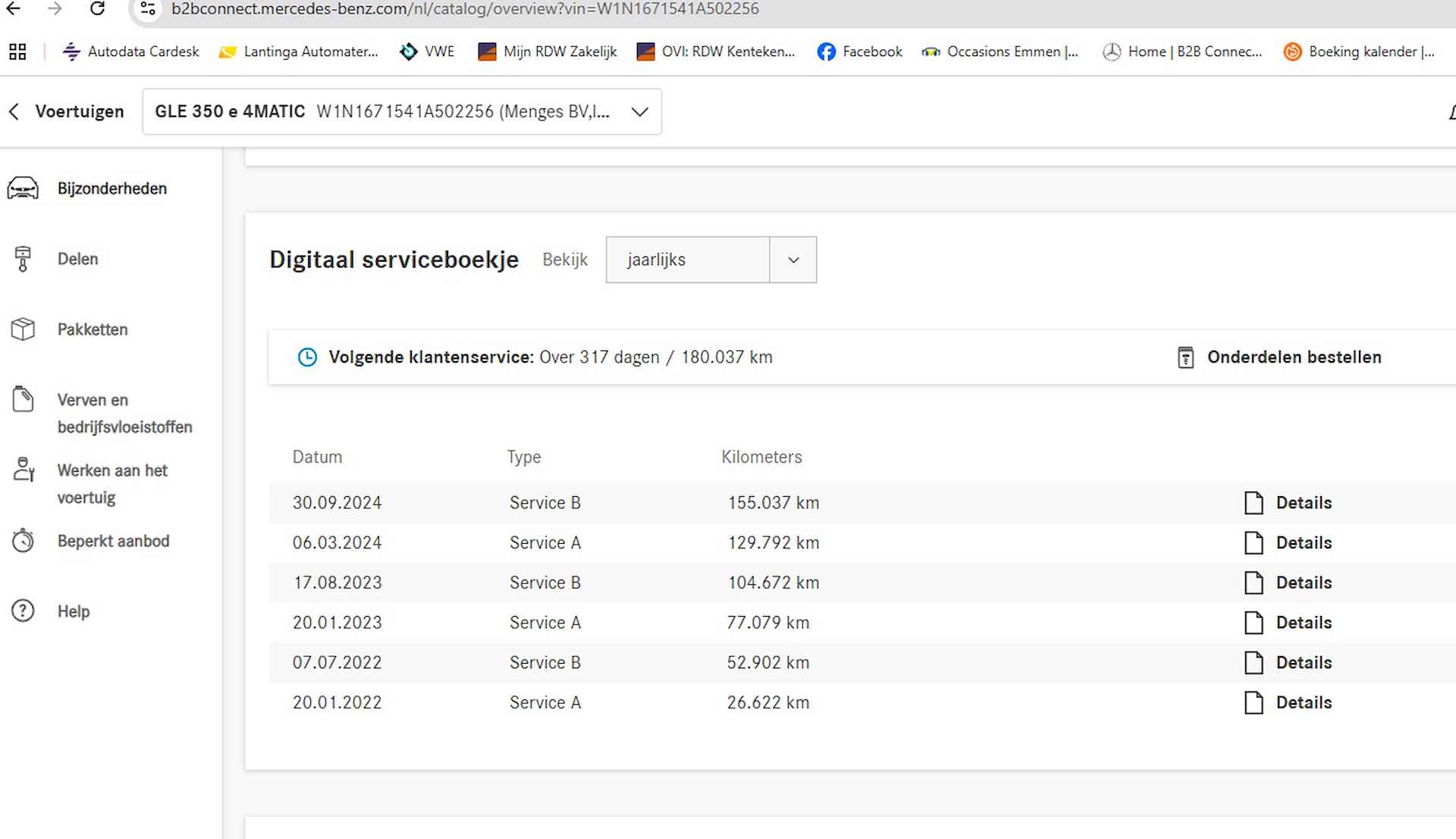
Task: Open the Lantinga Automater bookmark
Action: click(298, 52)
